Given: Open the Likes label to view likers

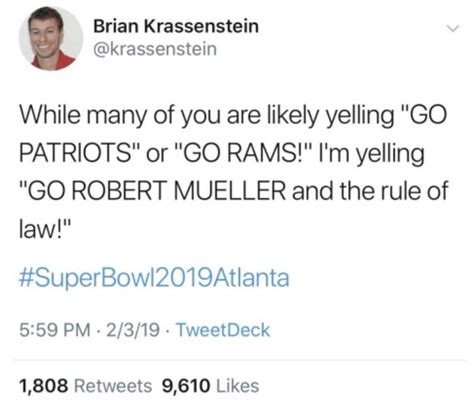Looking at the screenshot, I should [238, 386].
